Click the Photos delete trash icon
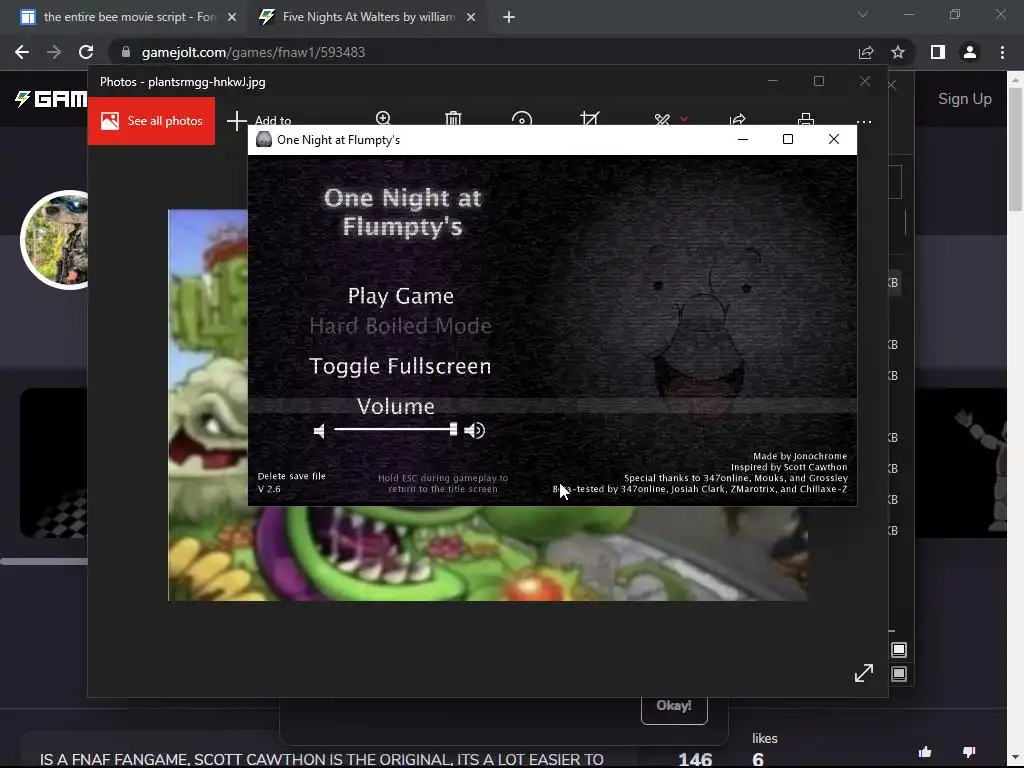This screenshot has height=768, width=1024. (x=453, y=118)
